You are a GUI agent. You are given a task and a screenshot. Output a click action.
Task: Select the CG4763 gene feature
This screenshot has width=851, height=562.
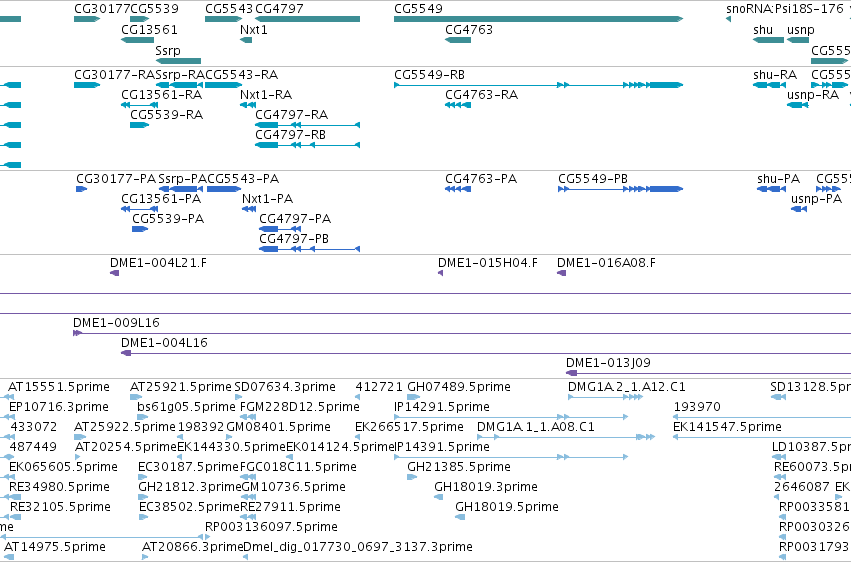(458, 40)
